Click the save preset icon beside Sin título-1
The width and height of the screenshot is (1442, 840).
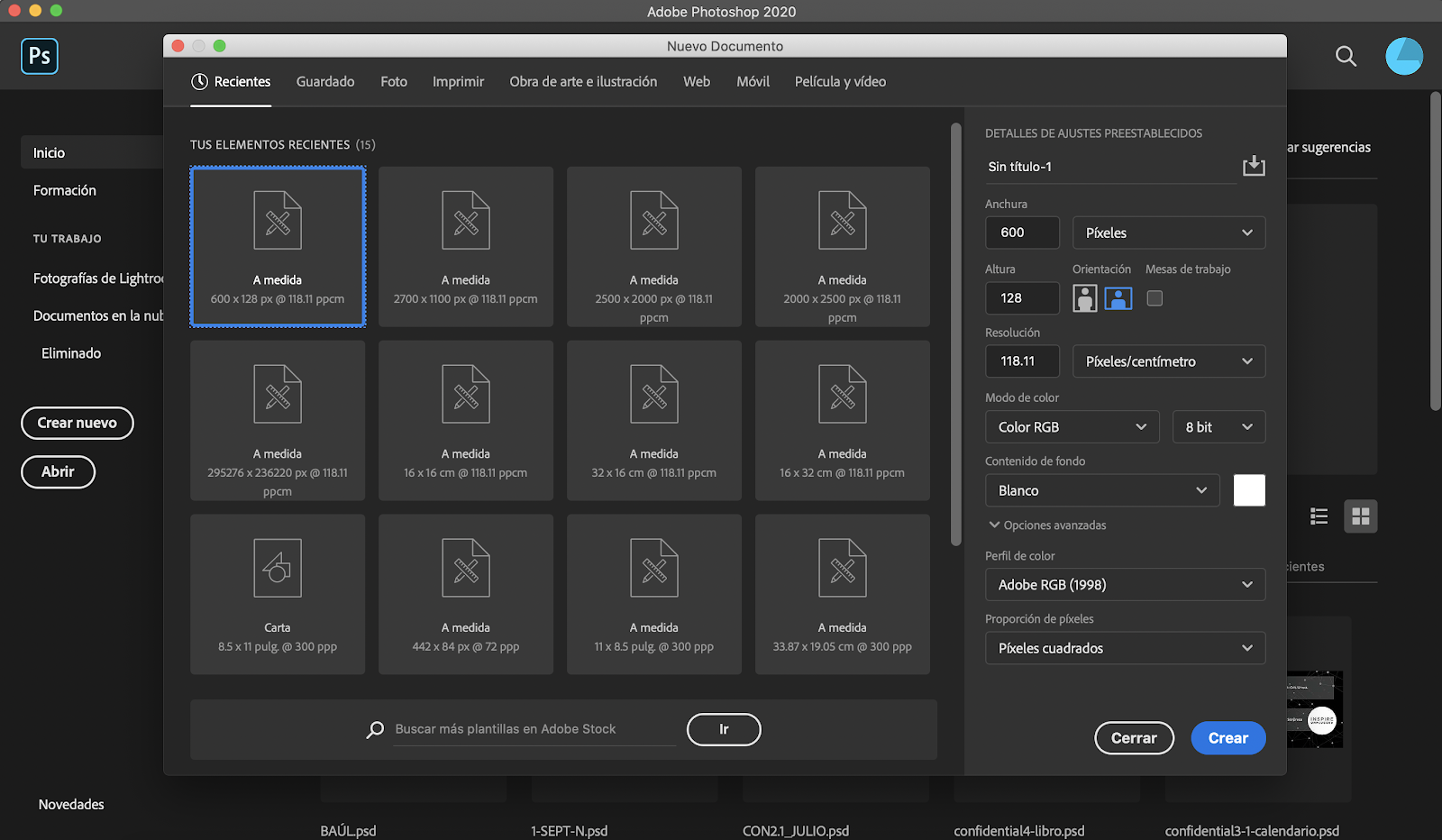coord(1254,166)
